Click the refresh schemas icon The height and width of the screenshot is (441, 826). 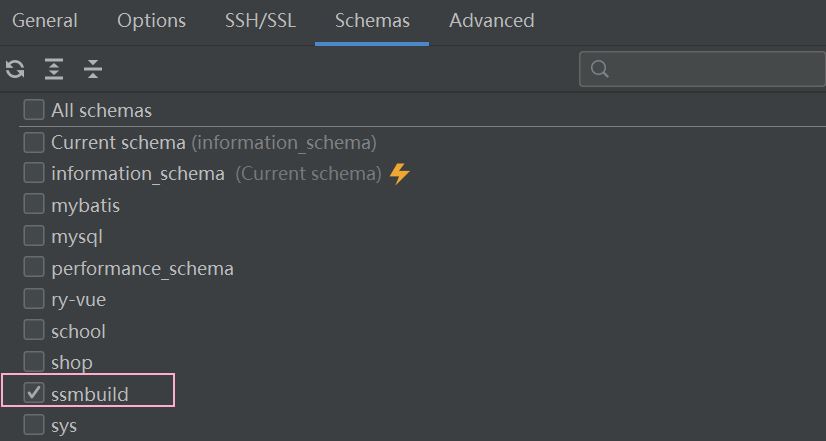[15, 69]
